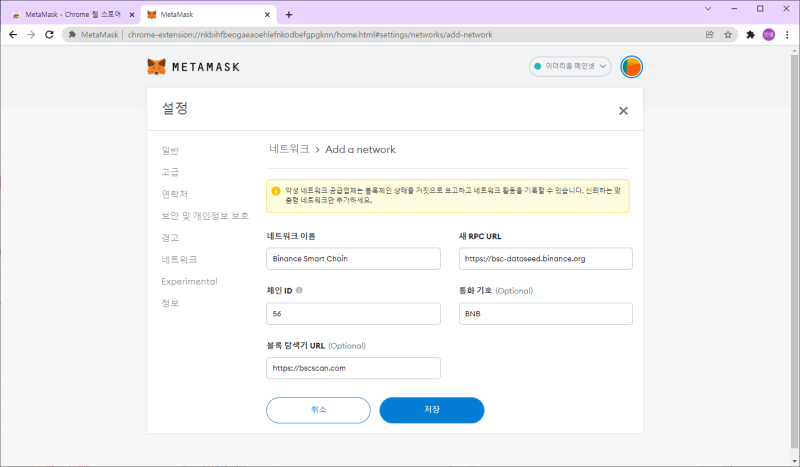Click the block explorer URL field
This screenshot has width=800, height=467.
pos(353,368)
